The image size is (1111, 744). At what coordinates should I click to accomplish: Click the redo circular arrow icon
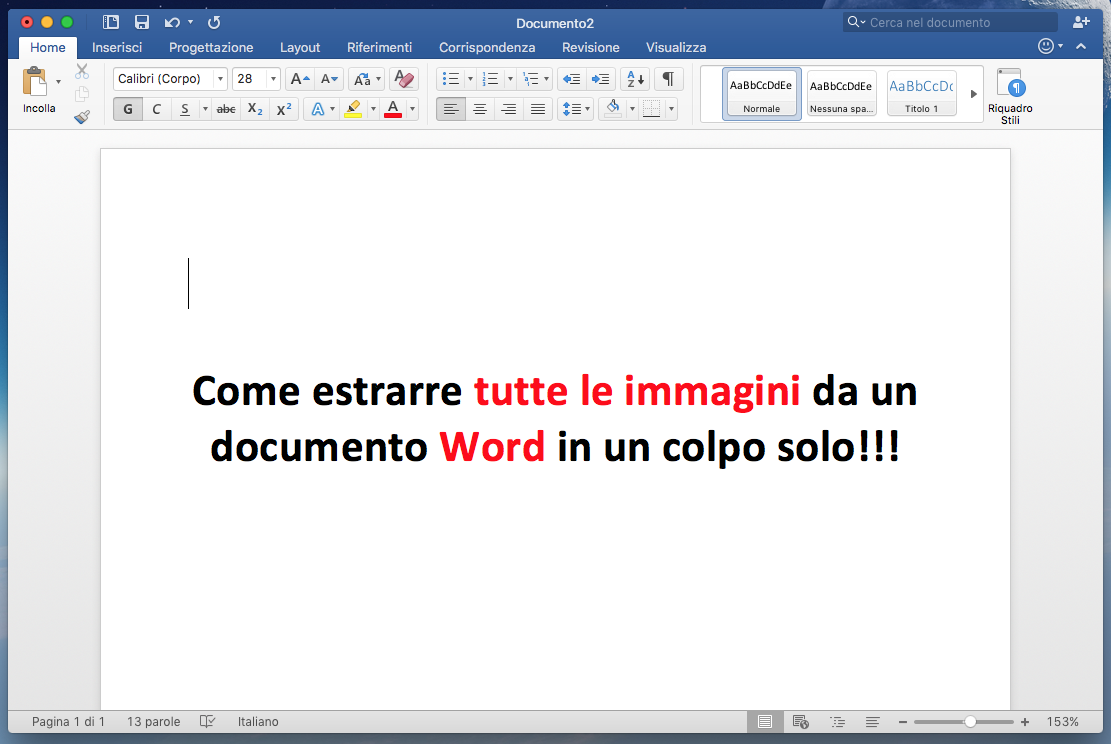[214, 23]
